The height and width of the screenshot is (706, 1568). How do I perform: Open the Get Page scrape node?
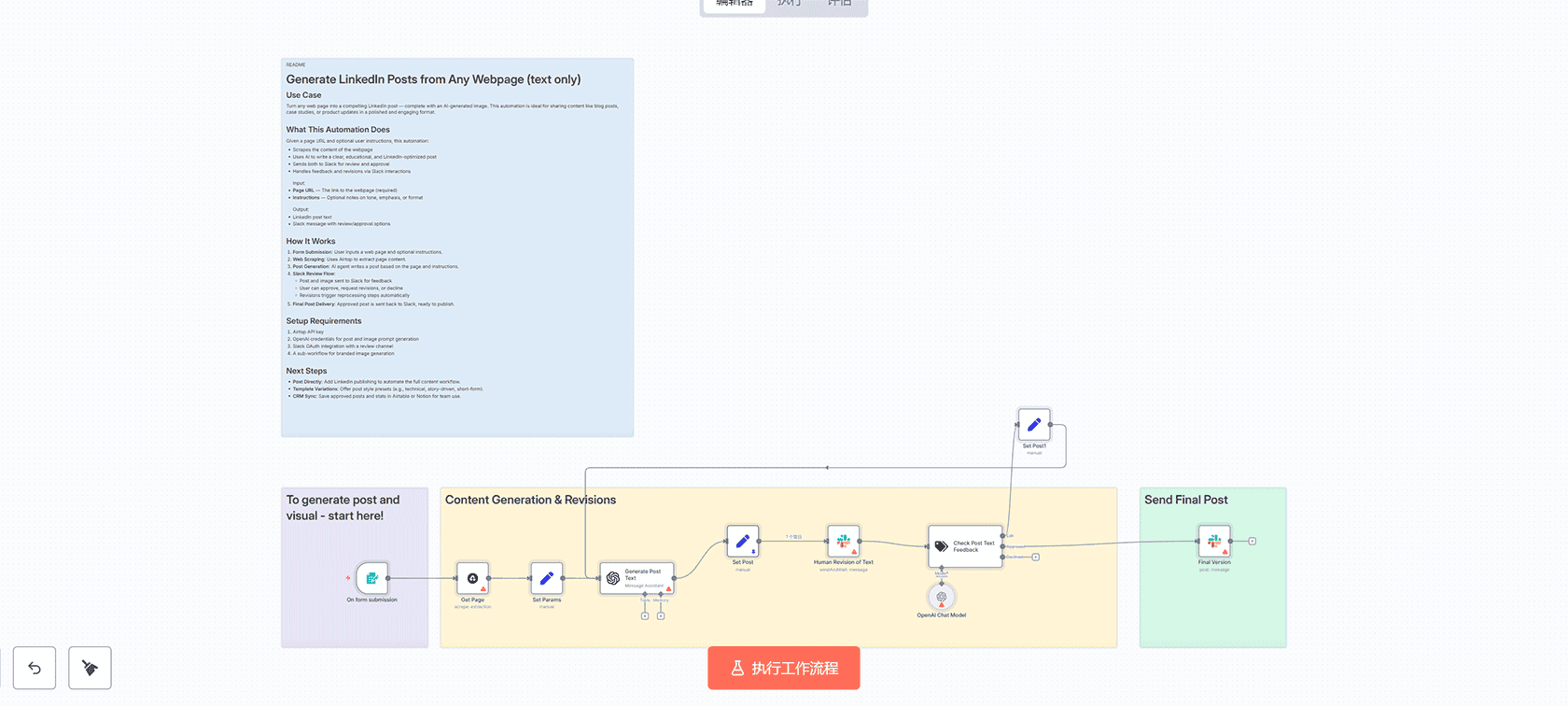click(x=472, y=578)
